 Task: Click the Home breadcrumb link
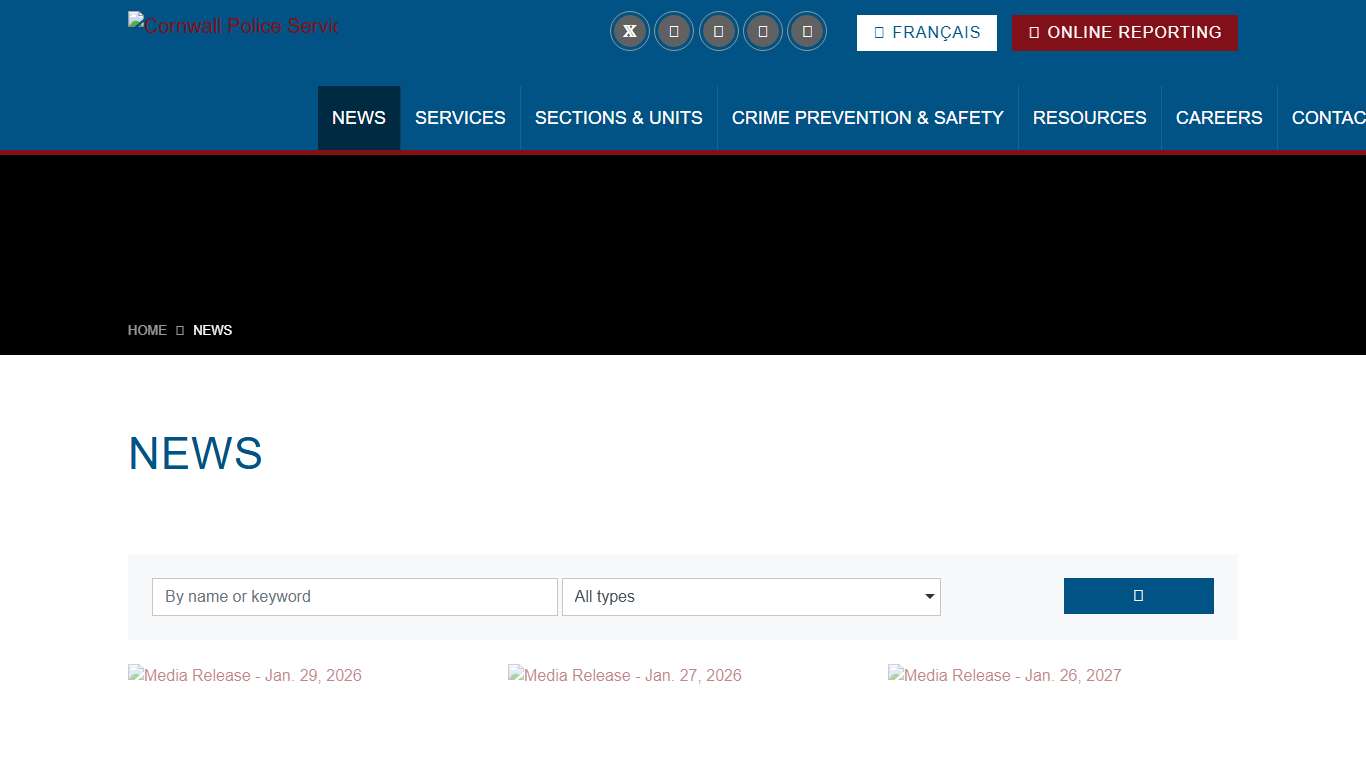tap(147, 330)
